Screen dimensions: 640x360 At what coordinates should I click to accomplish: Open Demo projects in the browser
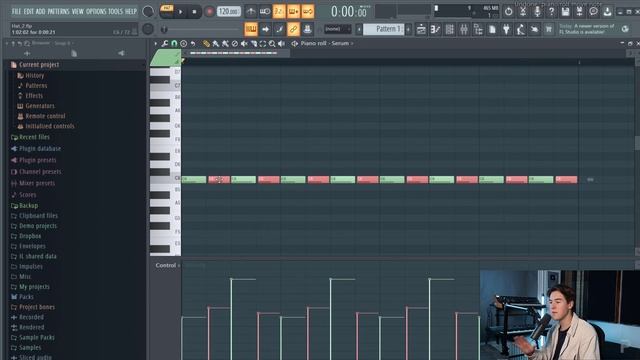pyautogui.click(x=38, y=226)
